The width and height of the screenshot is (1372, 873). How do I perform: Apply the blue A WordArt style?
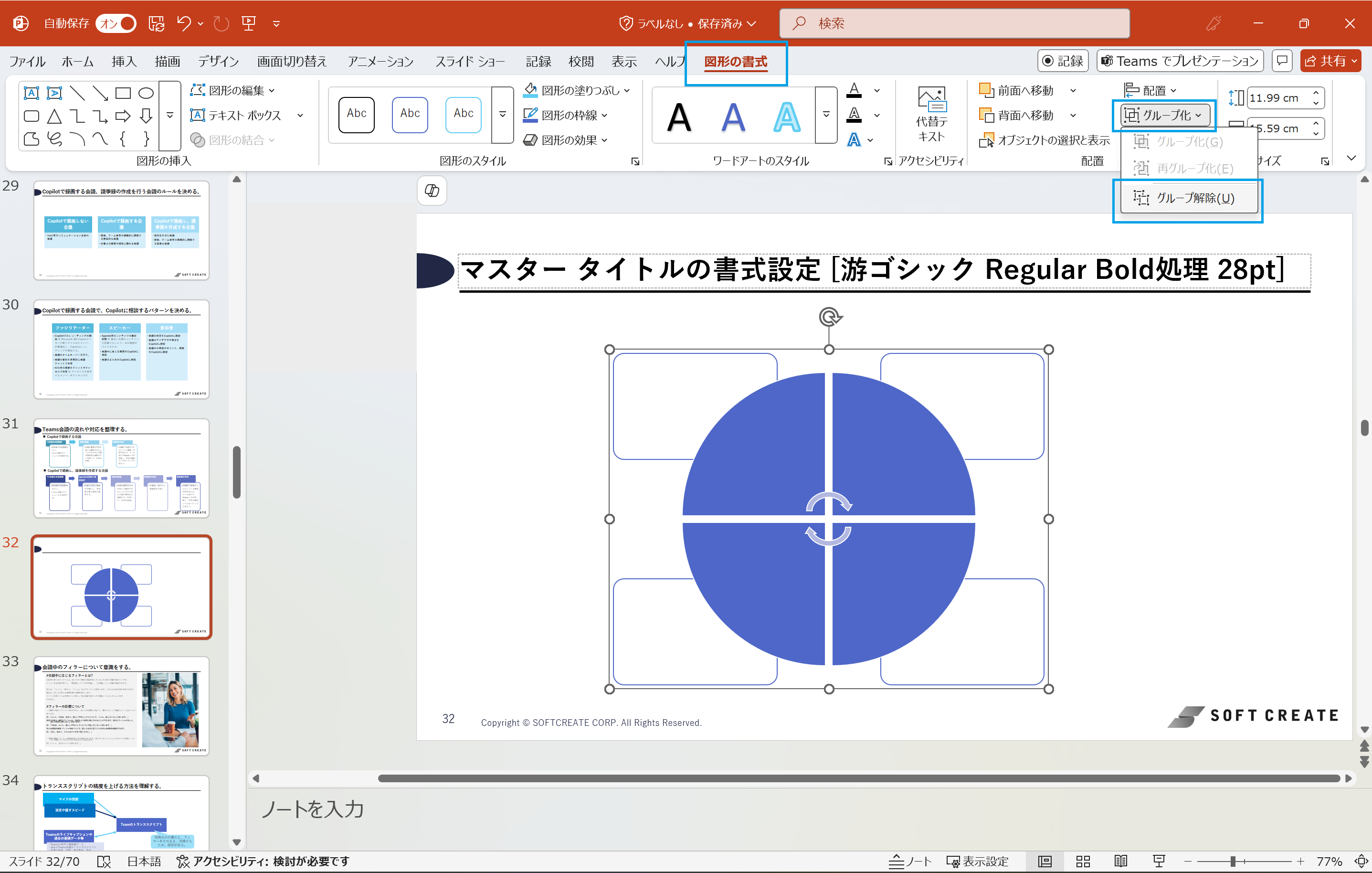pyautogui.click(x=733, y=117)
